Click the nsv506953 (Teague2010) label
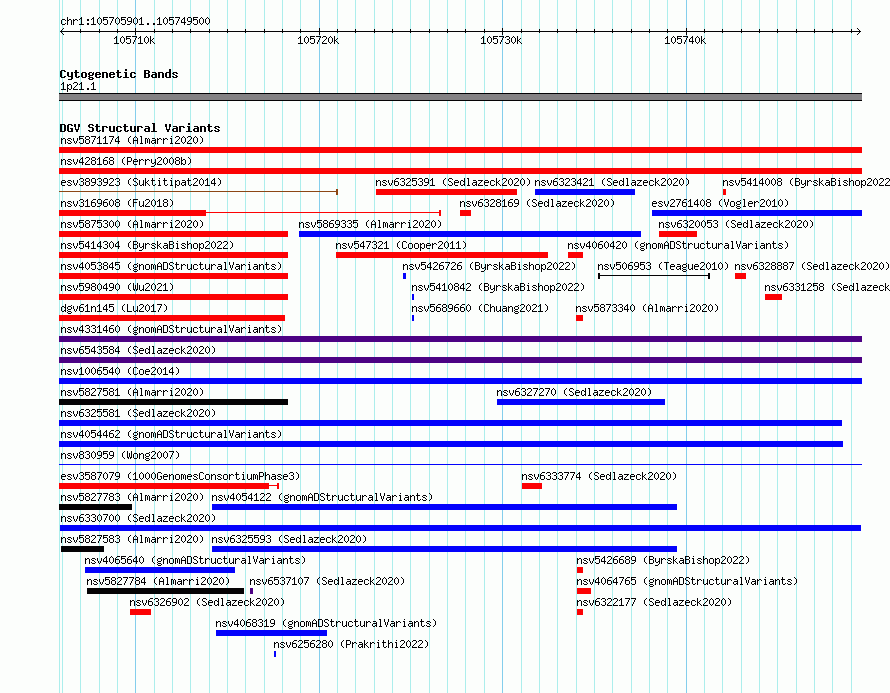Image resolution: width=890 pixels, height=693 pixels. coord(663,266)
